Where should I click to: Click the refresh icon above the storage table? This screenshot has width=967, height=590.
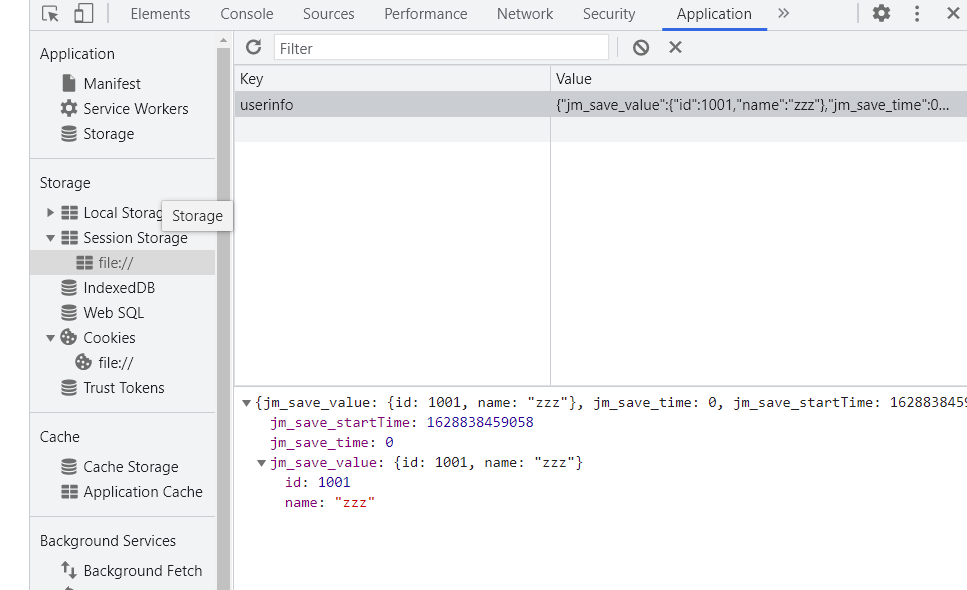254,46
